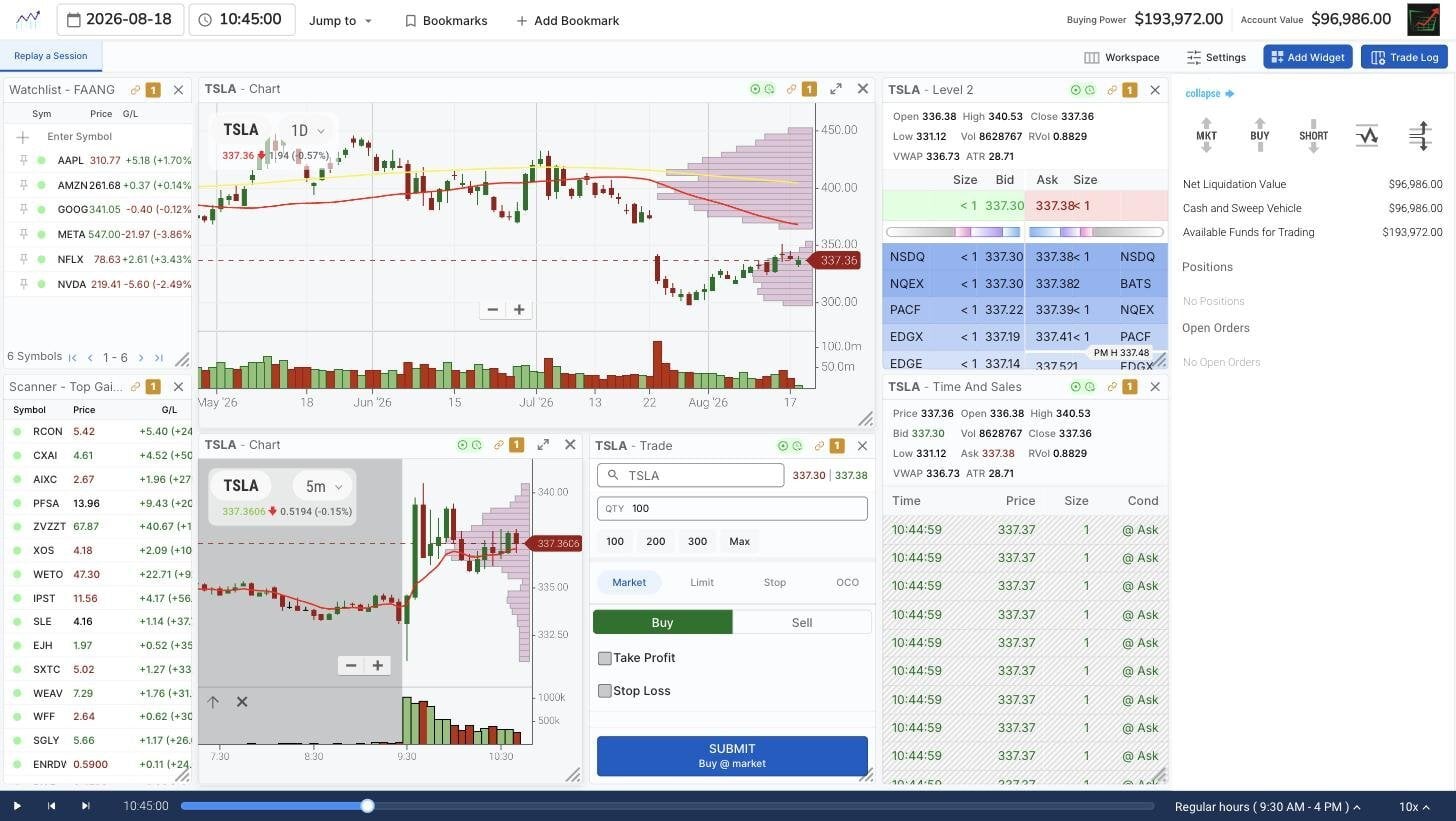Pin the AAPL row in Watchlist
The image size is (1456, 821).
tap(22, 160)
